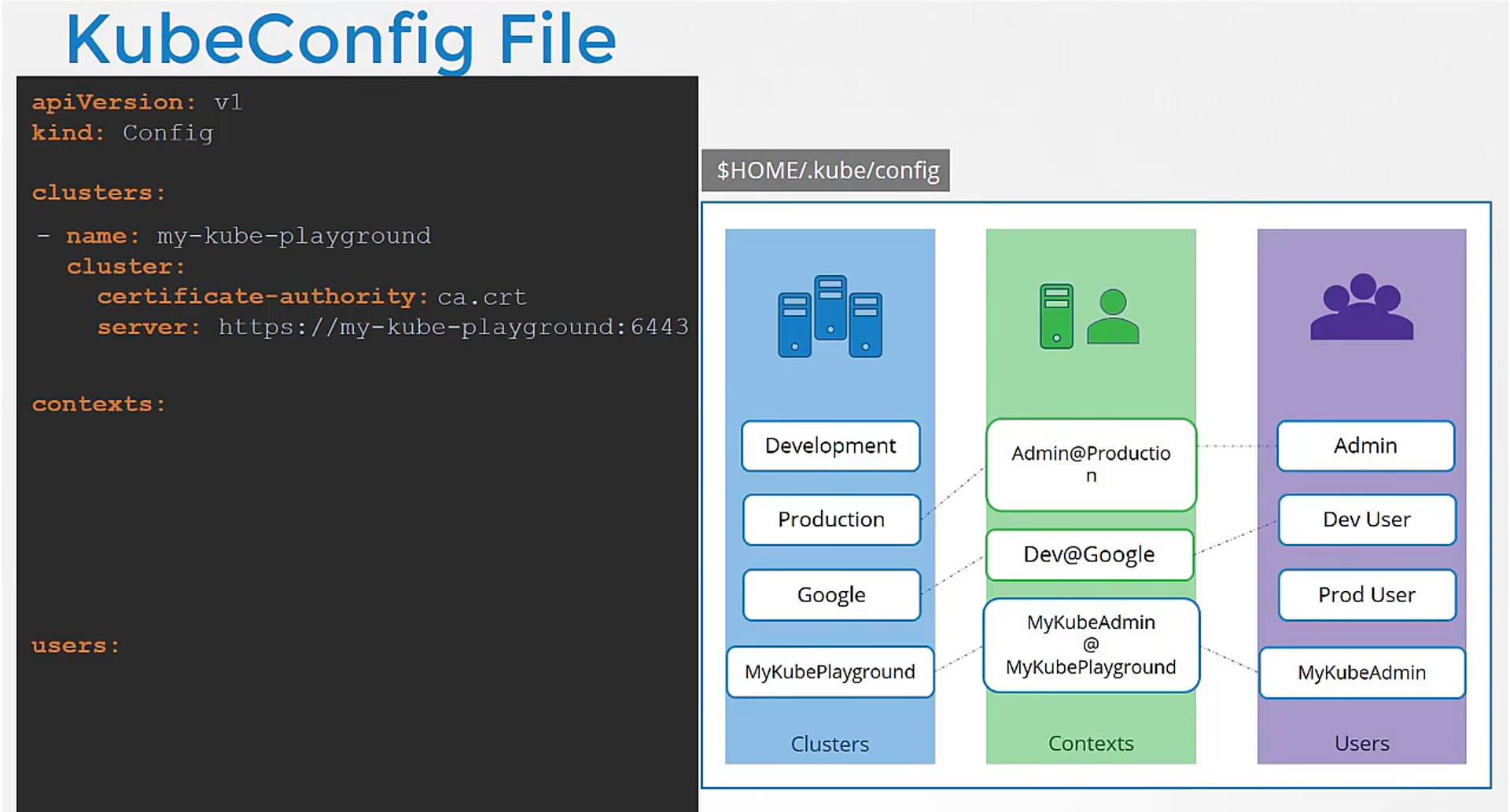Viewport: 1510px width, 812px height.
Task: Click the green person icon in Contexts
Action: click(1113, 316)
